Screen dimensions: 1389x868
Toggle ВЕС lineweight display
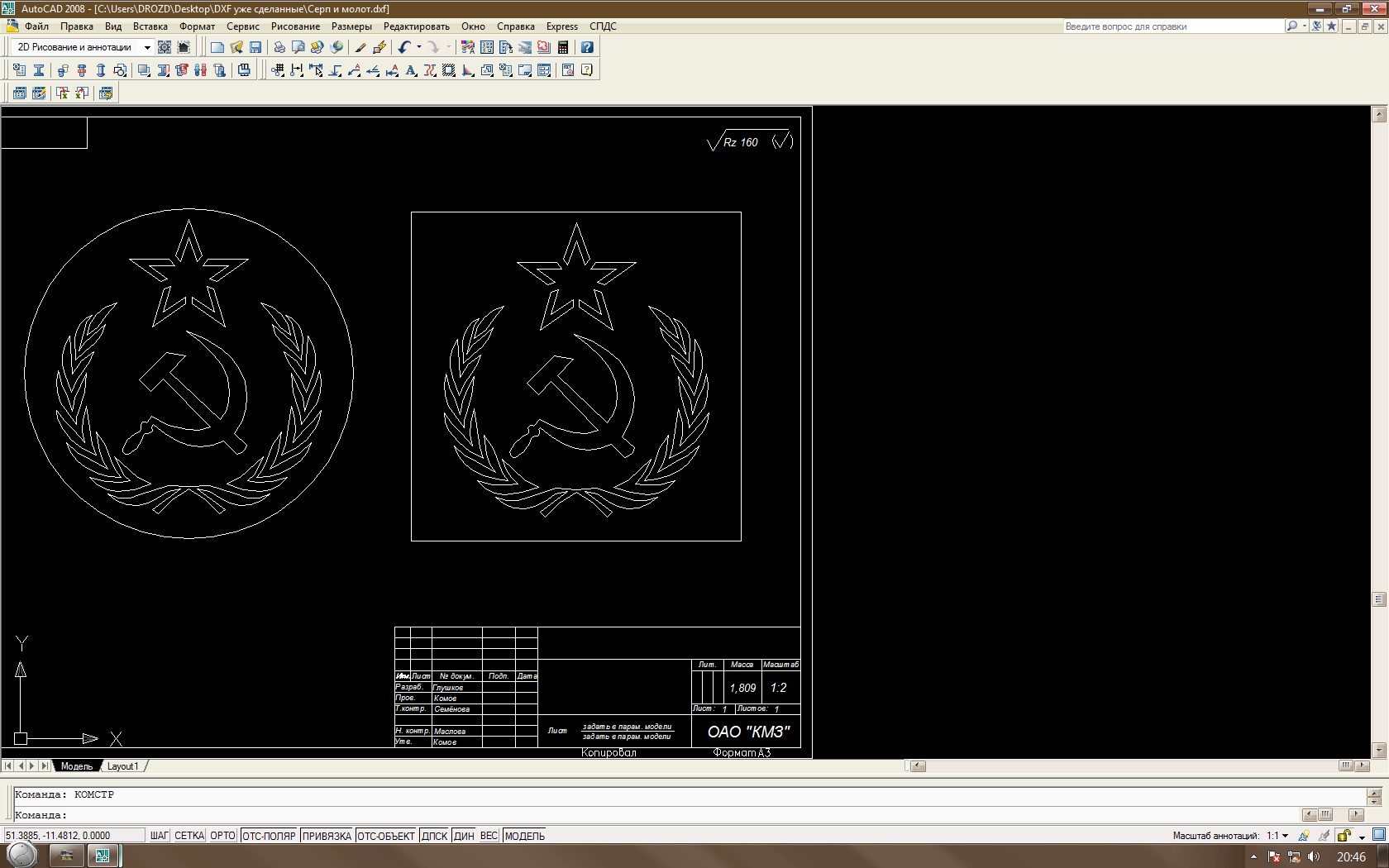pyautogui.click(x=489, y=836)
